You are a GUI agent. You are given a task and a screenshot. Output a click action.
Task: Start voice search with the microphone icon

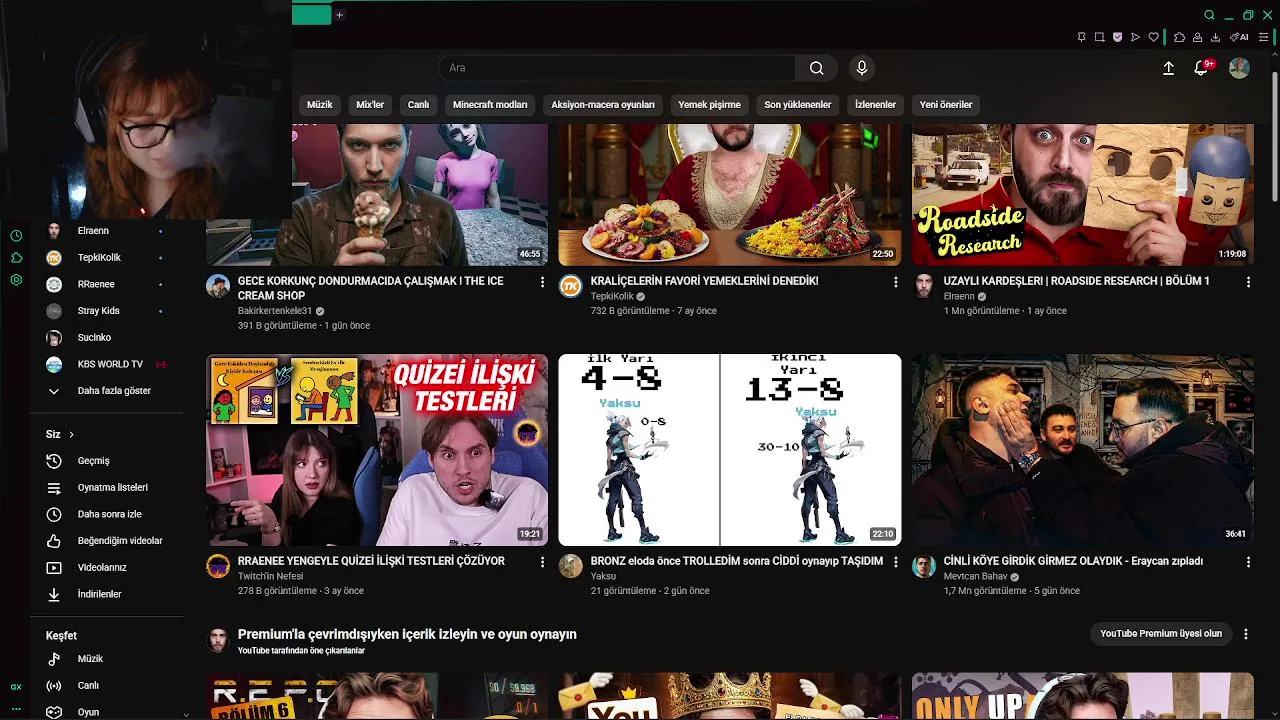click(x=862, y=68)
